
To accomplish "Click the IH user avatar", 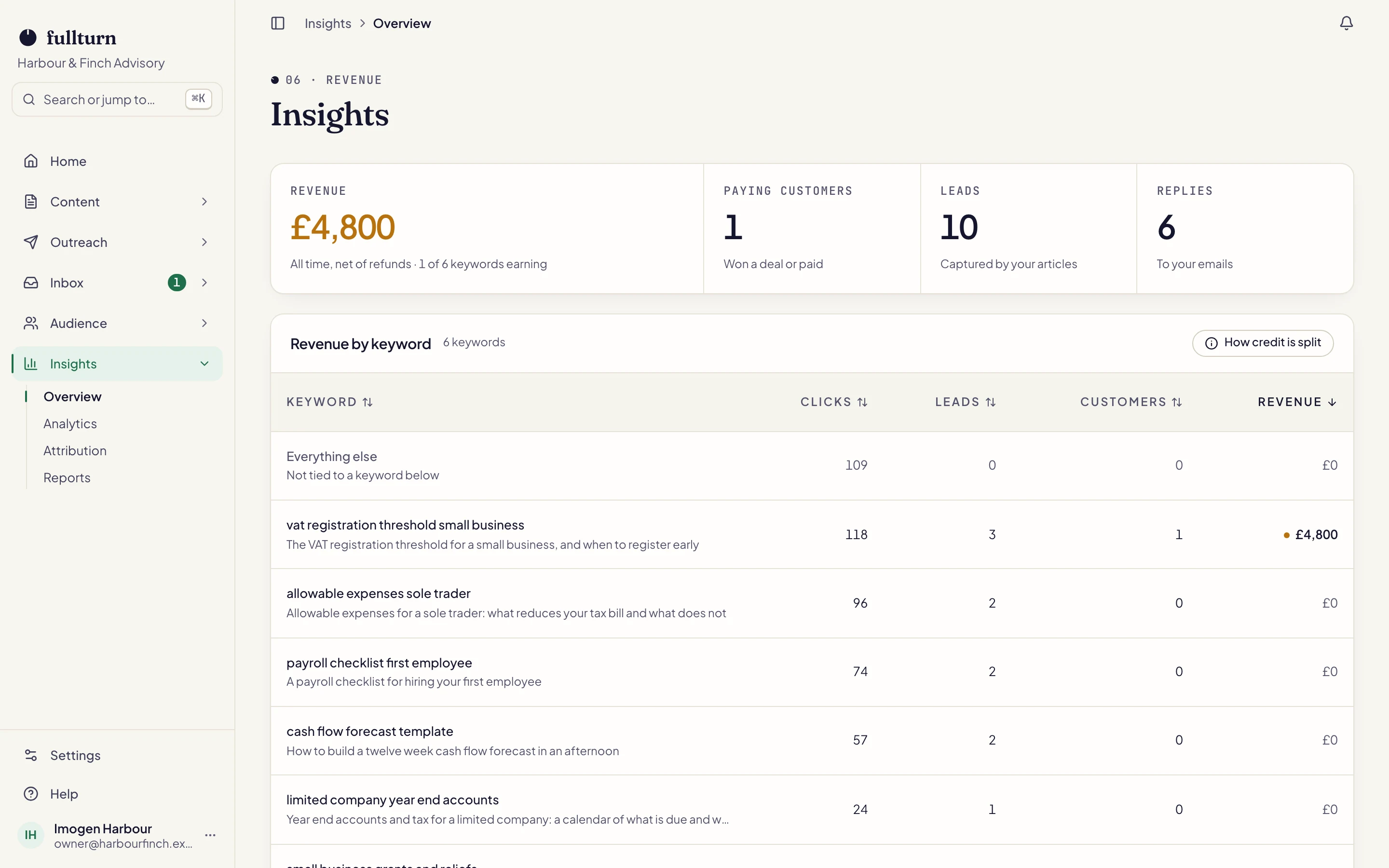I will (x=31, y=835).
